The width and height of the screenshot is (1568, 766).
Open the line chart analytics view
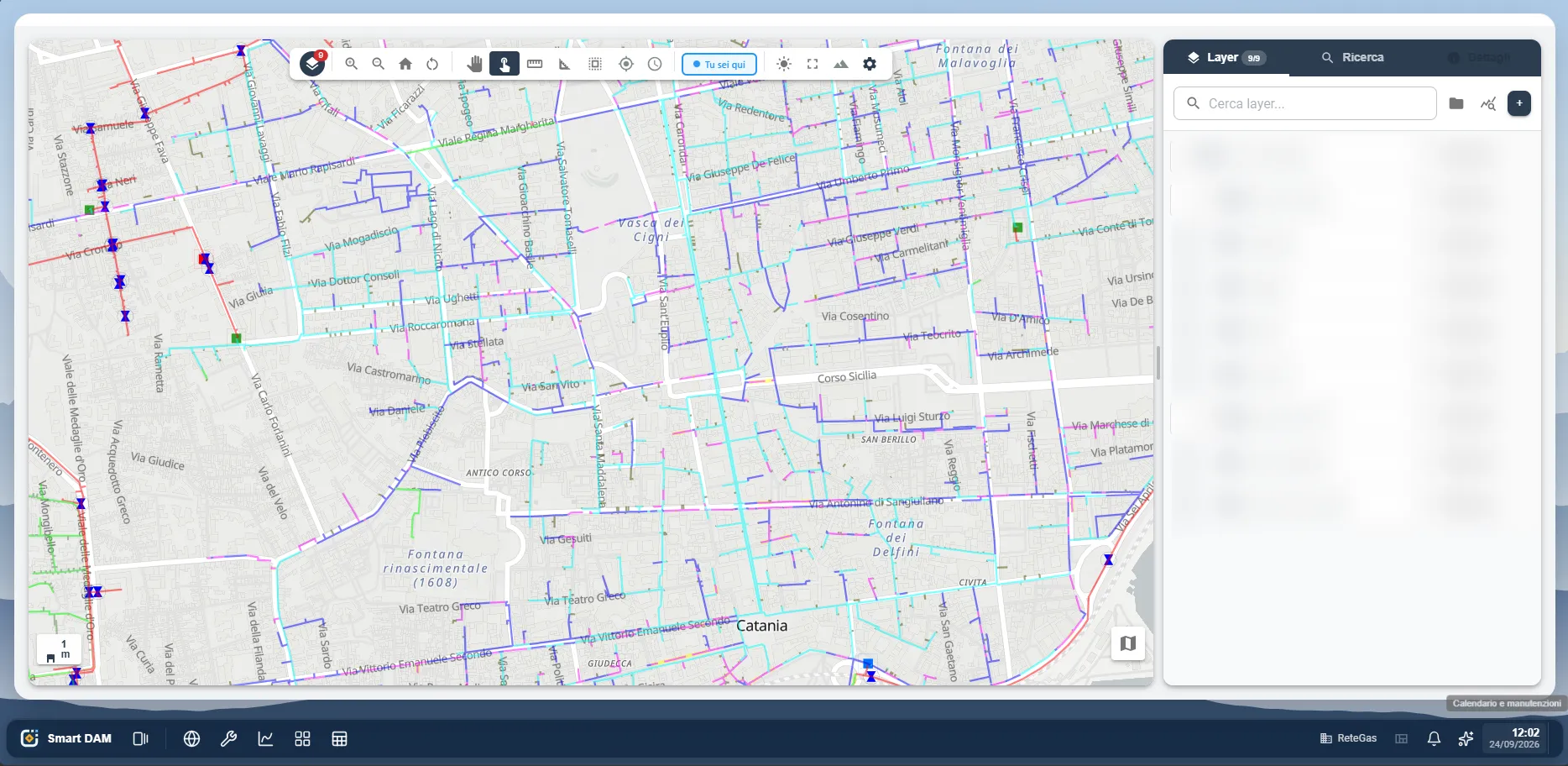(x=265, y=738)
